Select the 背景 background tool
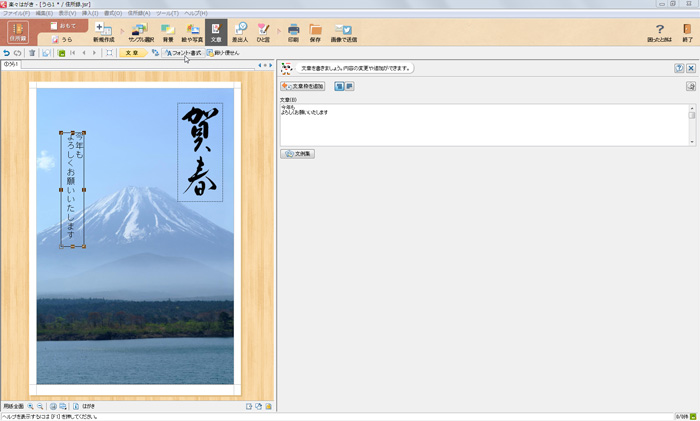The width and height of the screenshot is (700, 421). [x=168, y=32]
